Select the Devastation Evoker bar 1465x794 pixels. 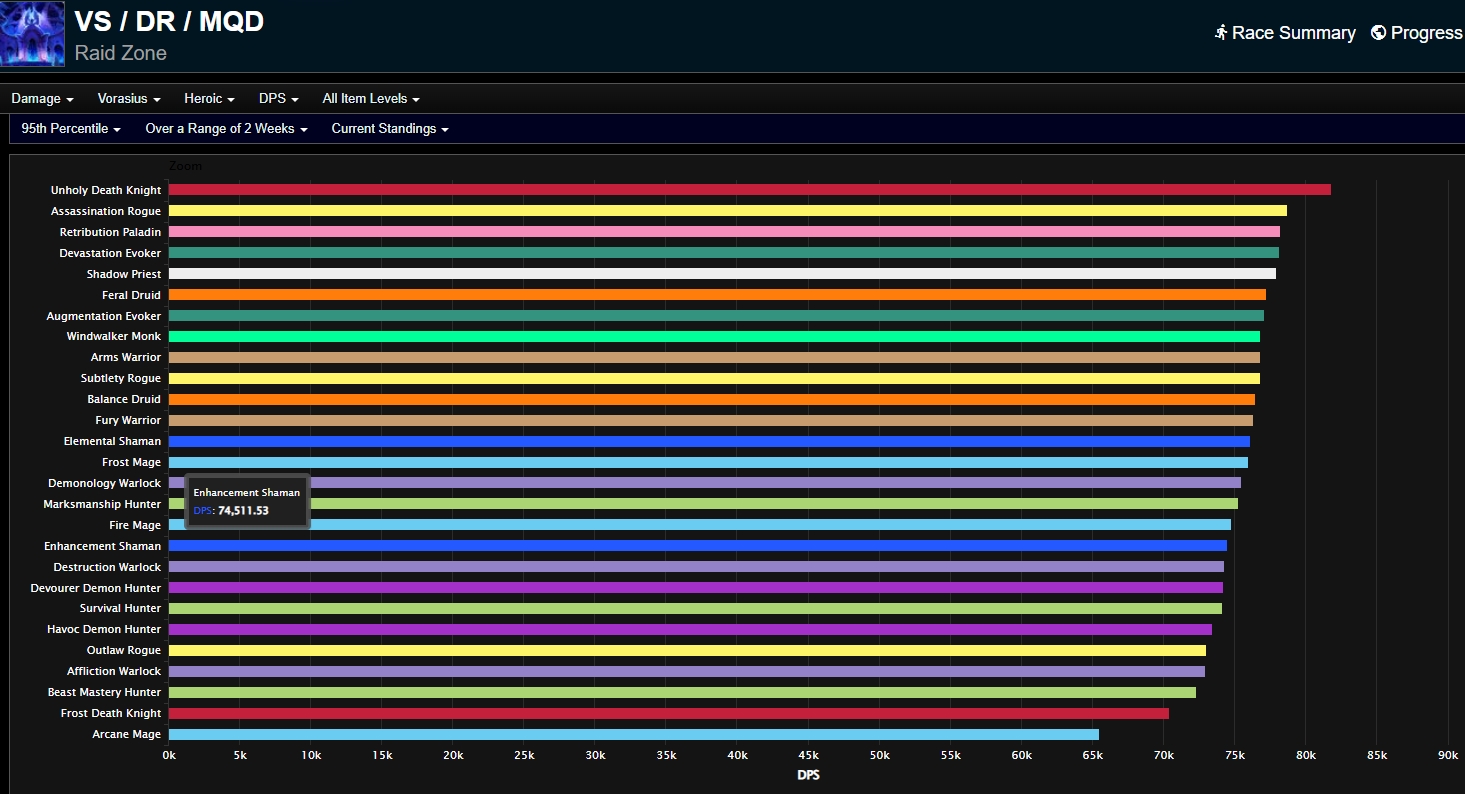(723, 253)
